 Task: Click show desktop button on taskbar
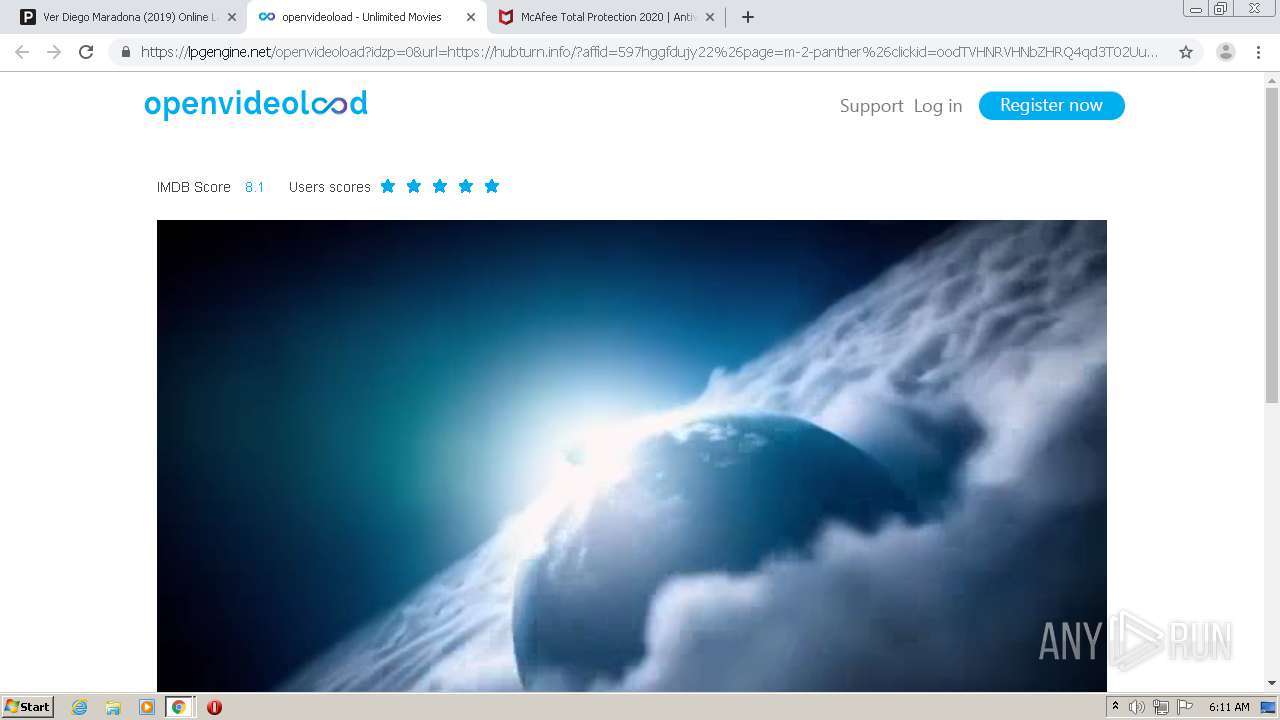coord(1269,707)
